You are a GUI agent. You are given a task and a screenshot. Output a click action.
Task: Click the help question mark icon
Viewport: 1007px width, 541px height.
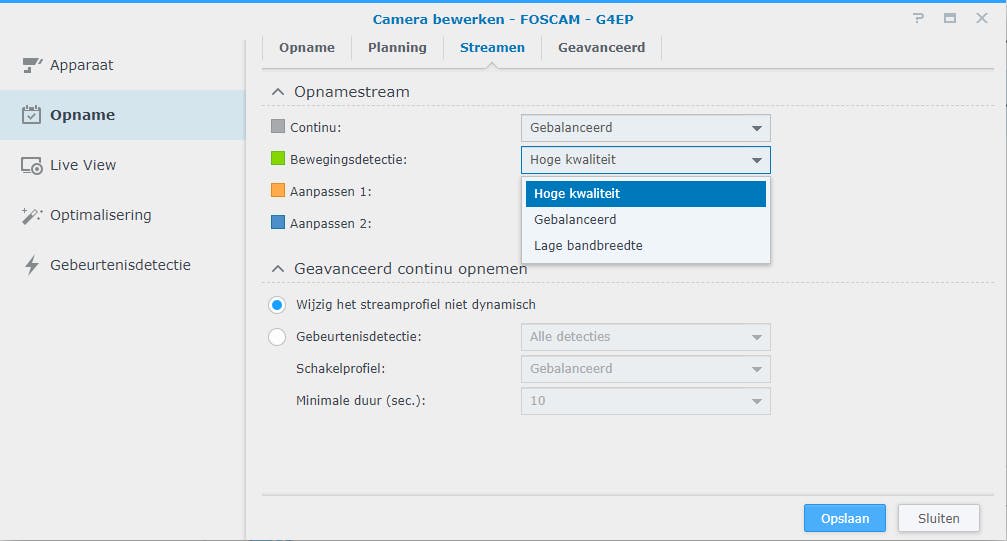(x=918, y=19)
